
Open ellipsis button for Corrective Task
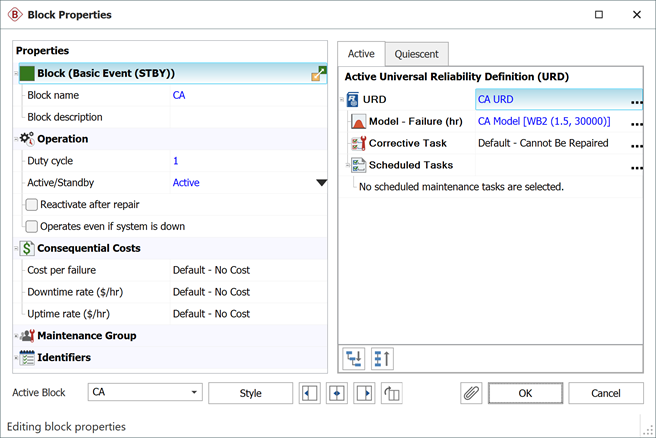click(634, 144)
